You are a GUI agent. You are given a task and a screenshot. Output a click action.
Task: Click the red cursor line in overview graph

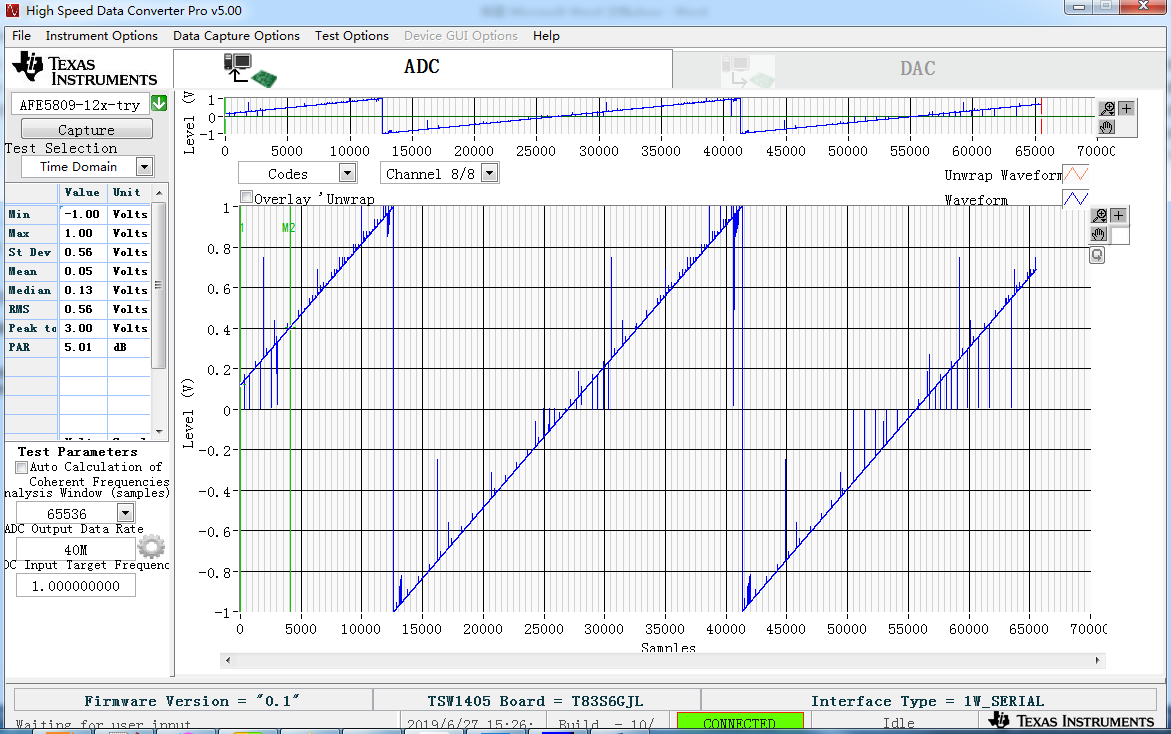coord(1041,116)
